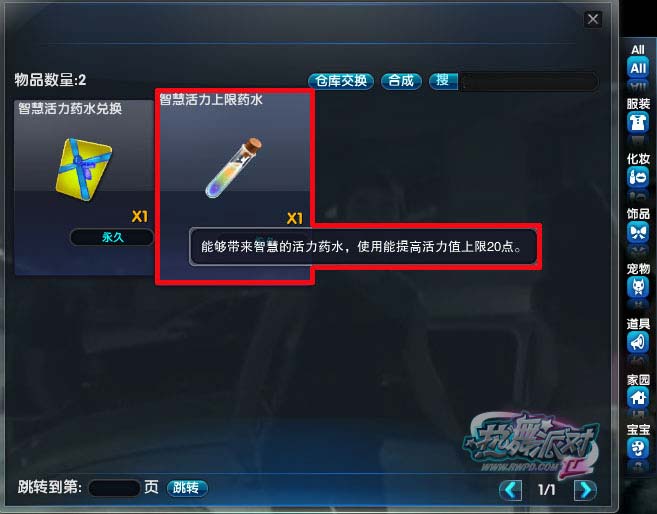
Task: Click the 搜 search button
Action: tap(443, 81)
